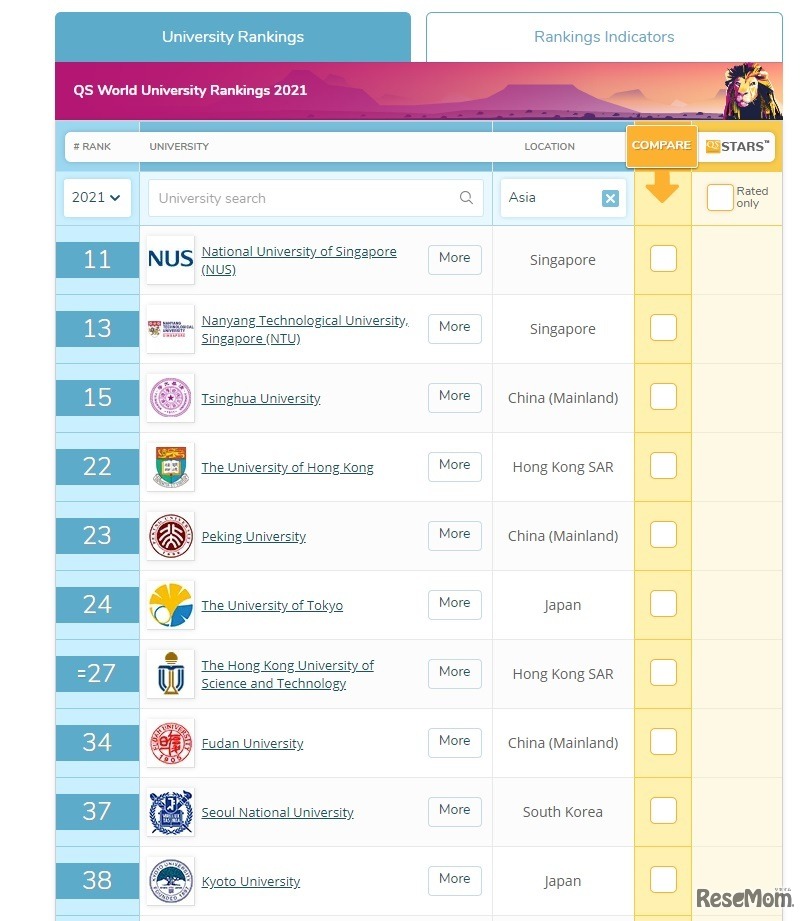Click the QS STARS badge
807x921 pixels.
click(737, 146)
